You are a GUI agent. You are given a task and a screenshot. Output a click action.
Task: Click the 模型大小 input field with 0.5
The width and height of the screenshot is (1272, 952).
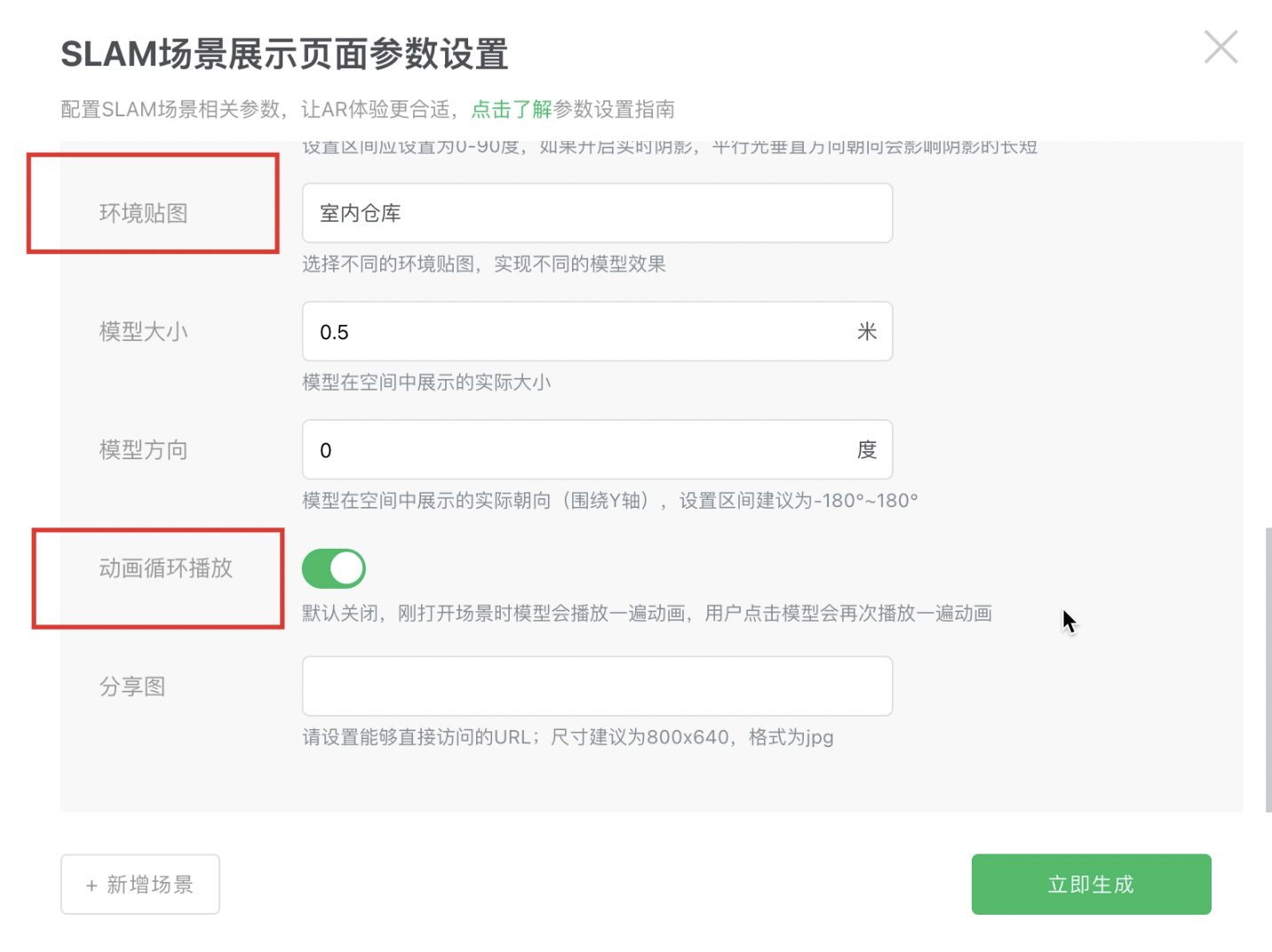577,332
